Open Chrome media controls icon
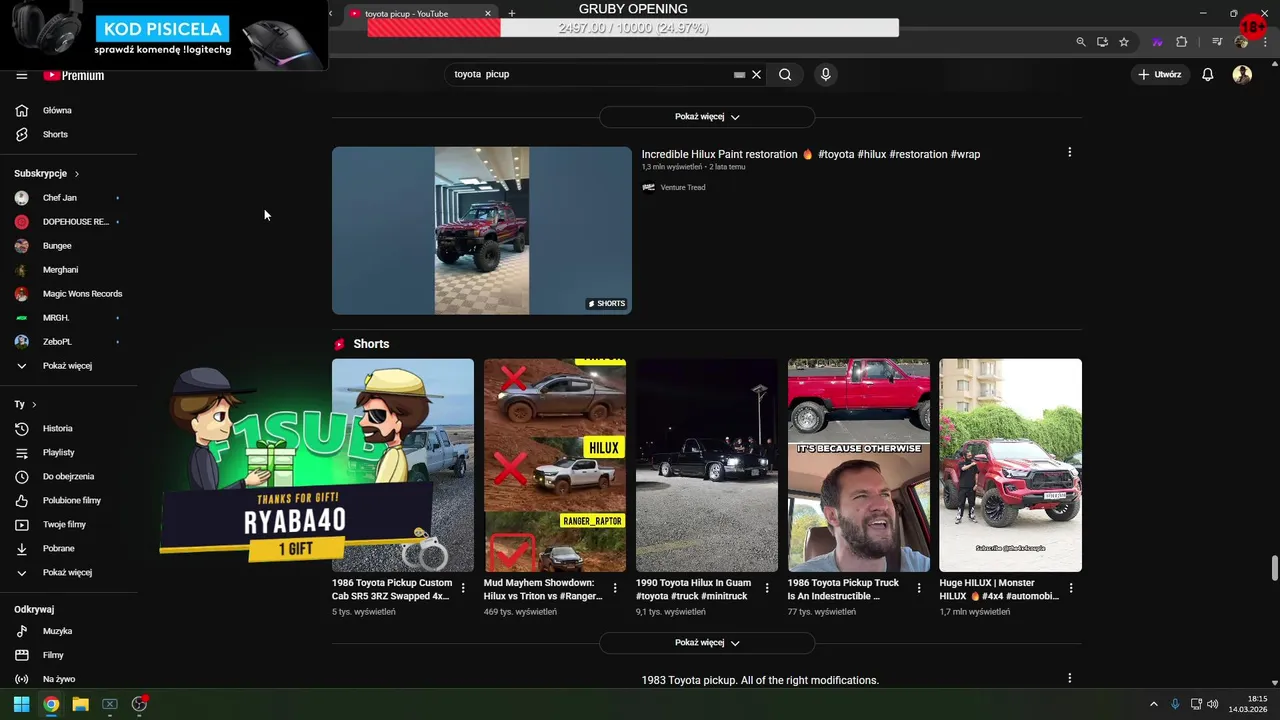The width and height of the screenshot is (1280, 720). point(1217,42)
